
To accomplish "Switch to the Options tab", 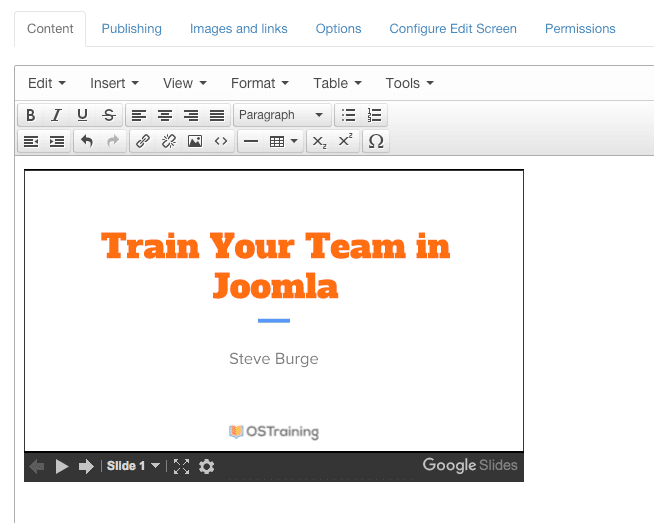I will point(338,29).
